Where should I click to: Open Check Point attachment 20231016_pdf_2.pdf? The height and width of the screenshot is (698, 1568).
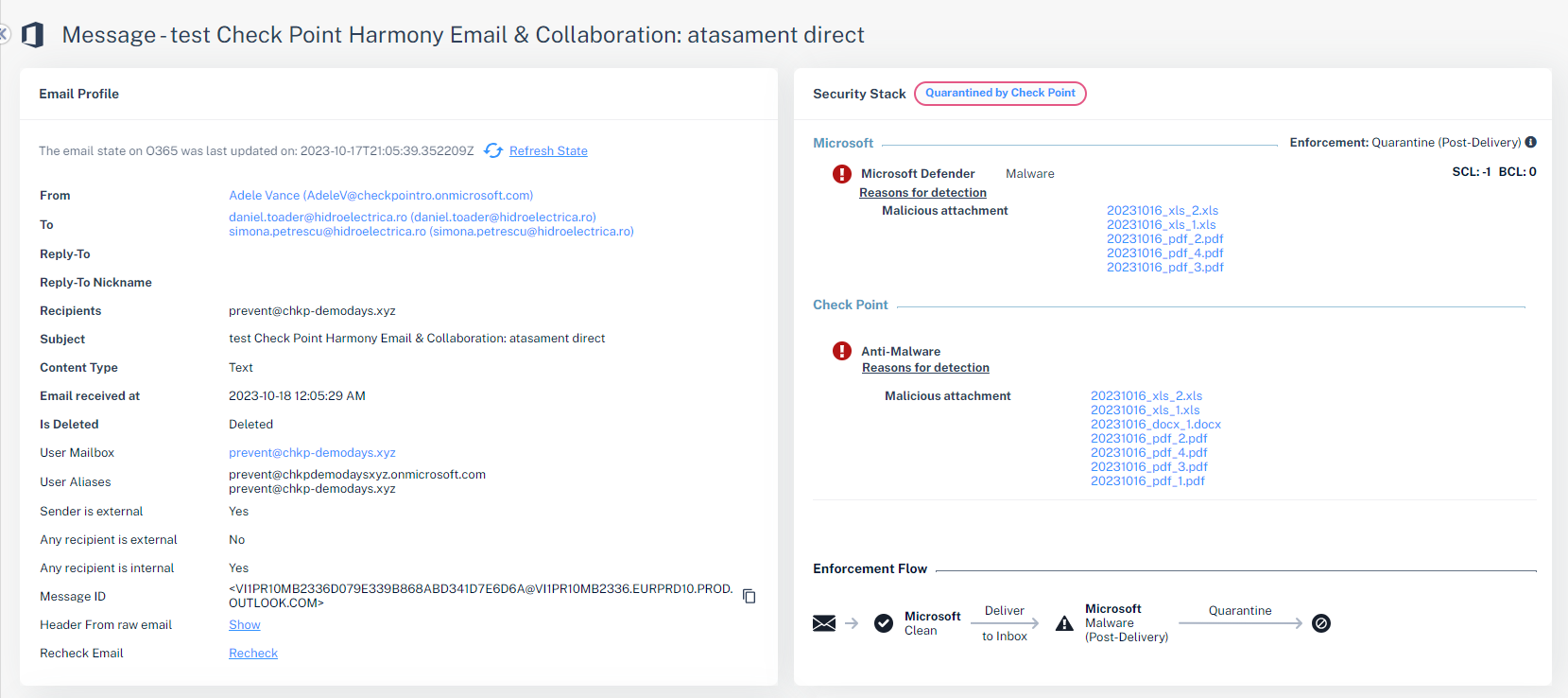1149,438
